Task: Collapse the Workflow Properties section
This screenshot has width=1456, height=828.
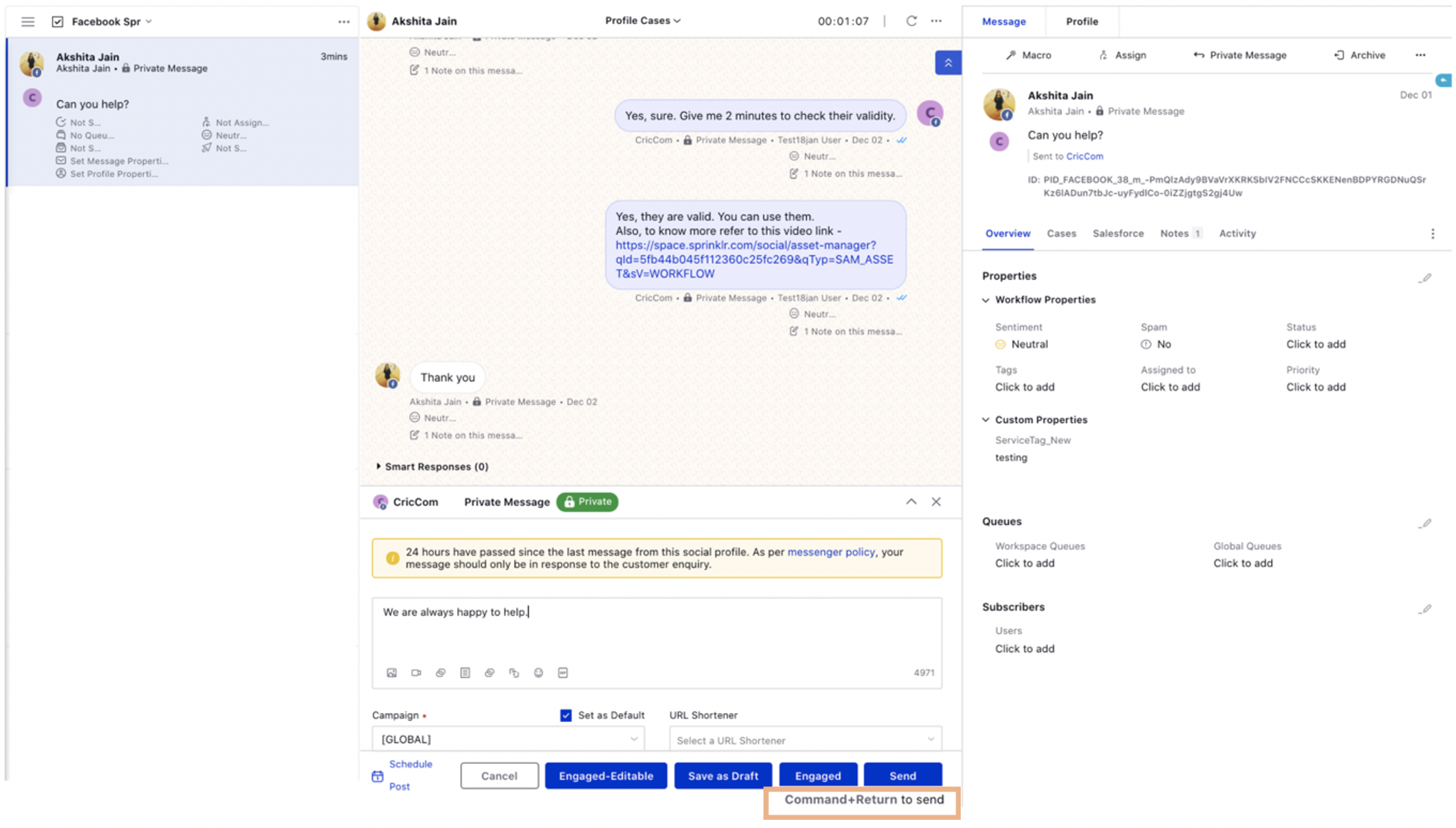Action: (x=986, y=300)
